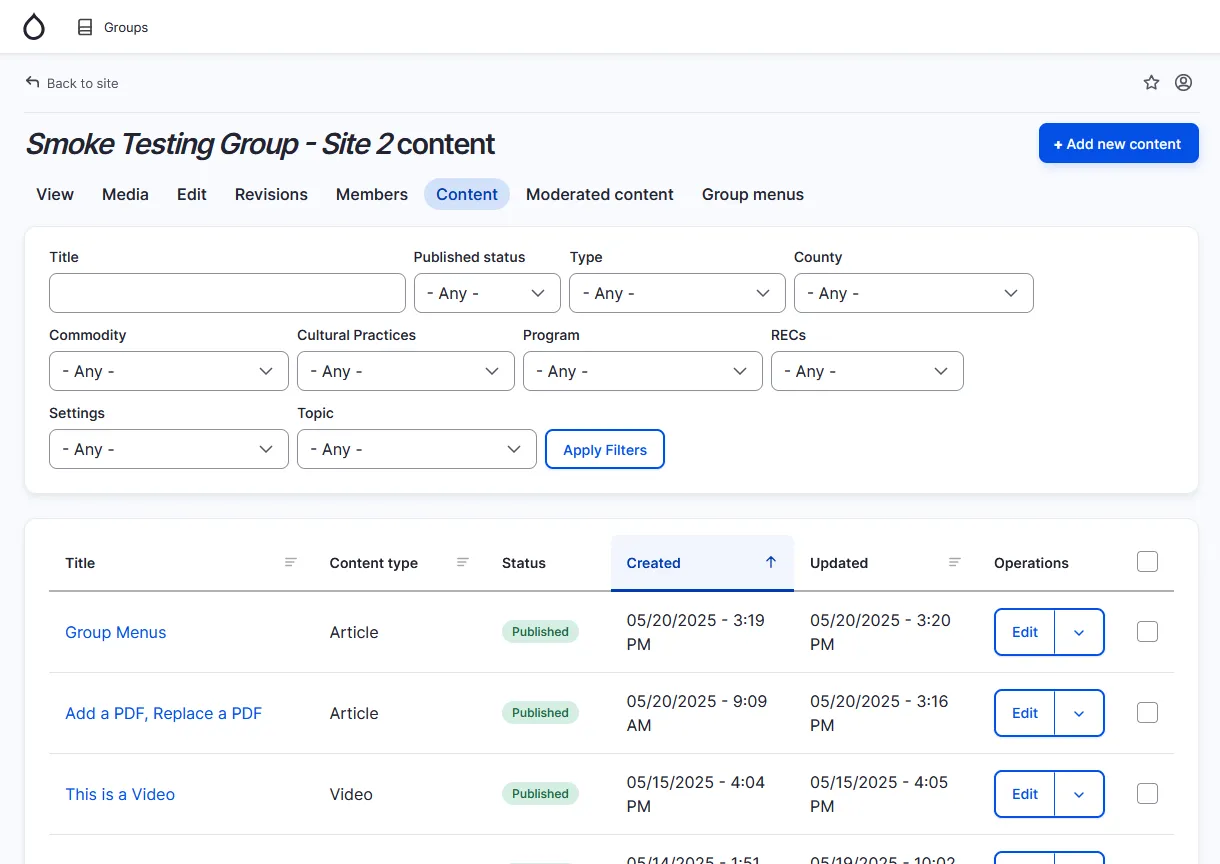Image resolution: width=1220 pixels, height=864 pixels.
Task: Expand the County filter dropdown
Action: 914,293
